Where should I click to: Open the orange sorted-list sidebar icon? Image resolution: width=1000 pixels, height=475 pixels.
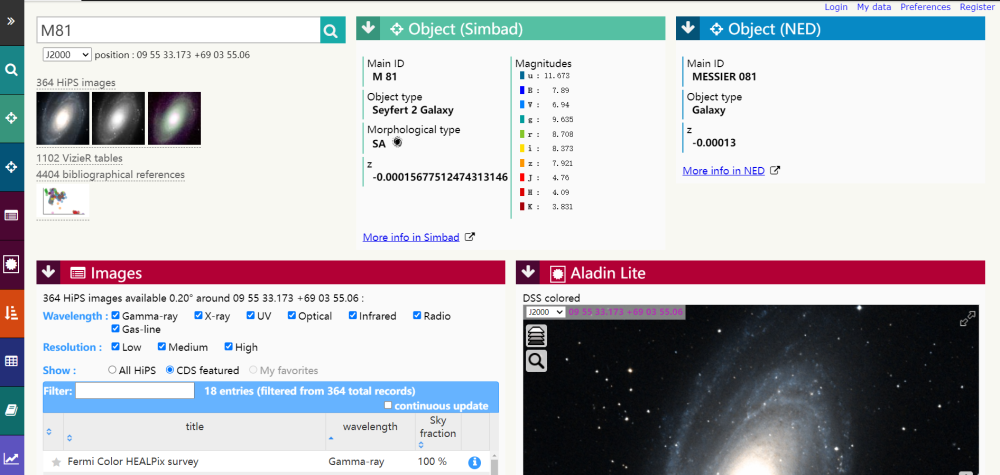click(x=11, y=312)
